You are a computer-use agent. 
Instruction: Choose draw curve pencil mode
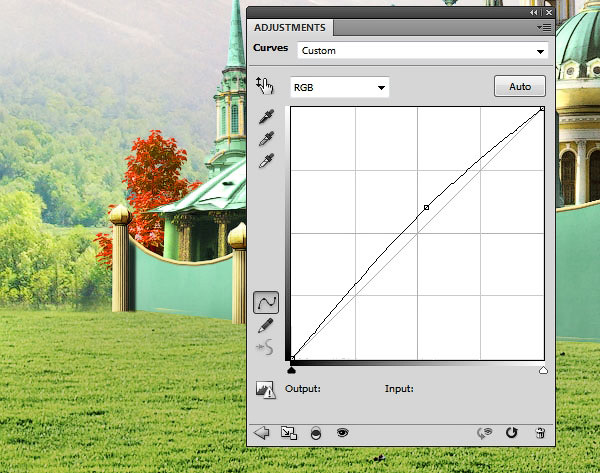266,325
